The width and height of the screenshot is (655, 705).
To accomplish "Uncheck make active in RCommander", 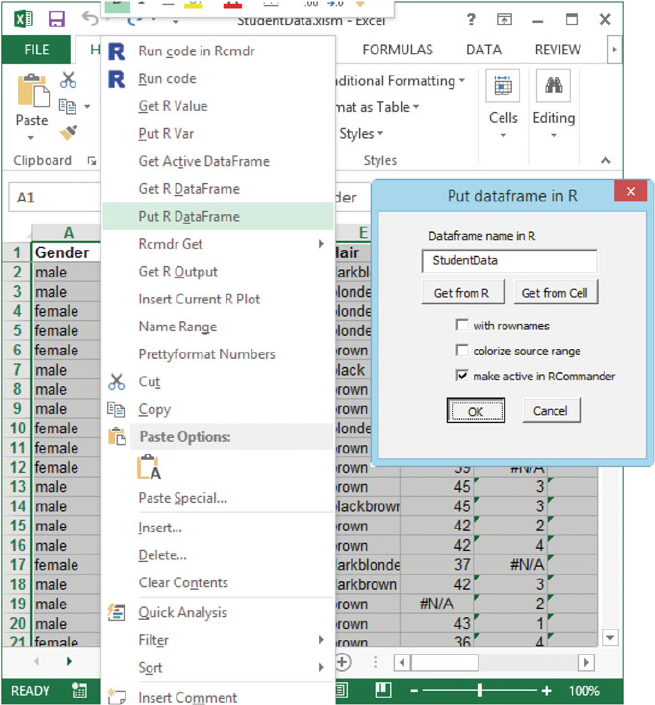I will coord(462,375).
